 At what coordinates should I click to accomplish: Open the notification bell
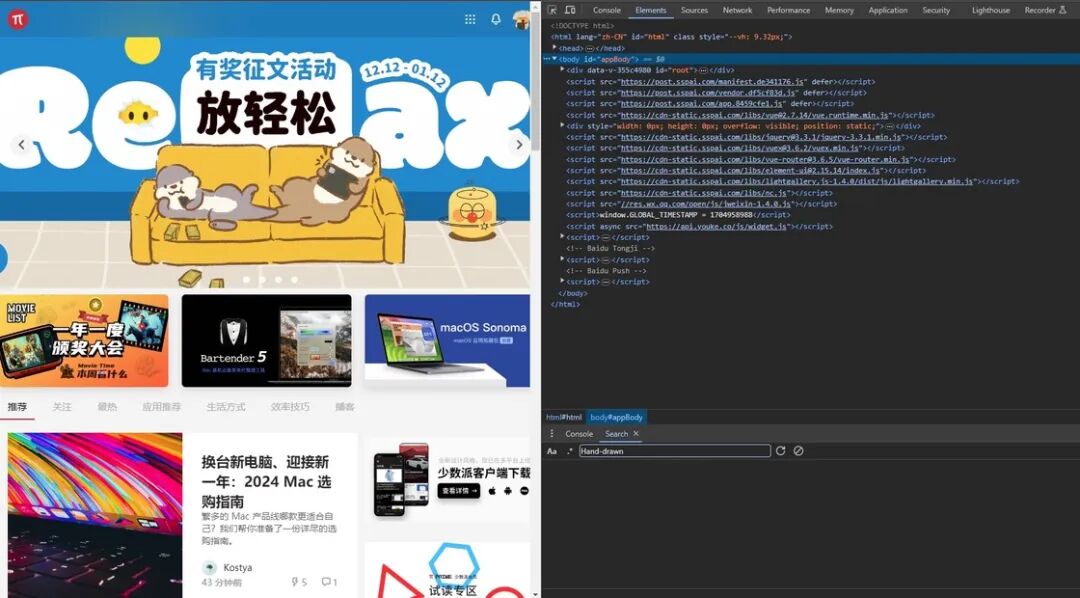click(496, 19)
